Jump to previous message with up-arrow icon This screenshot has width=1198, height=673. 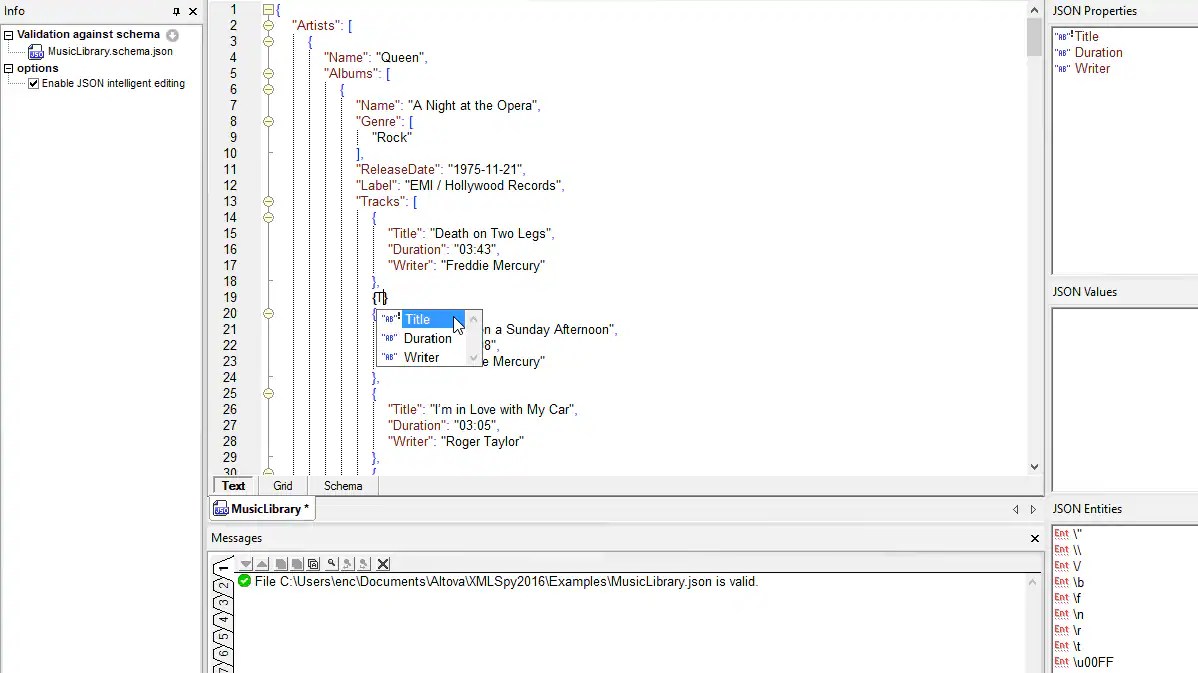pyautogui.click(x=264, y=563)
